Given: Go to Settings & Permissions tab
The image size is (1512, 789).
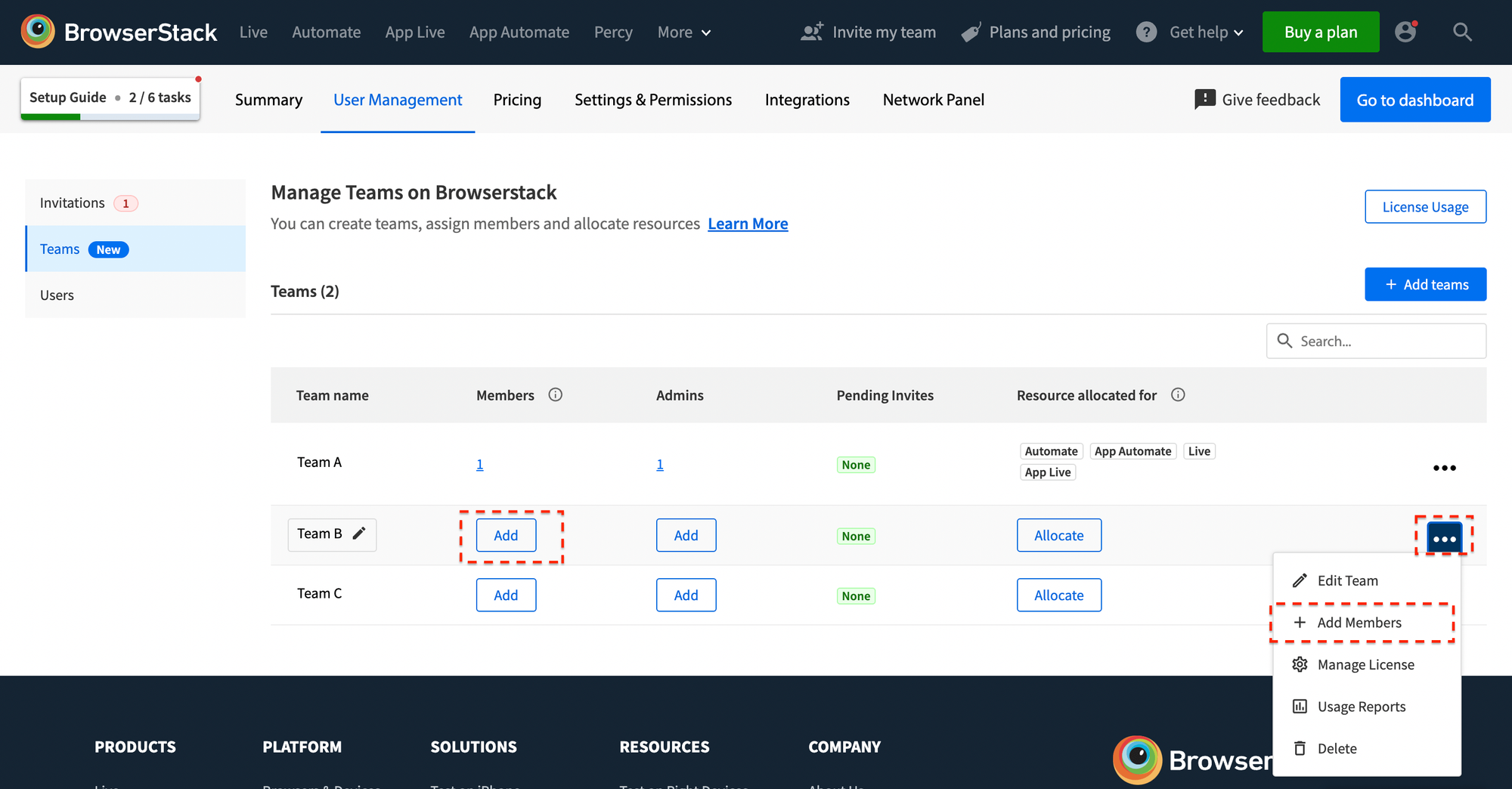Looking at the screenshot, I should click(653, 100).
